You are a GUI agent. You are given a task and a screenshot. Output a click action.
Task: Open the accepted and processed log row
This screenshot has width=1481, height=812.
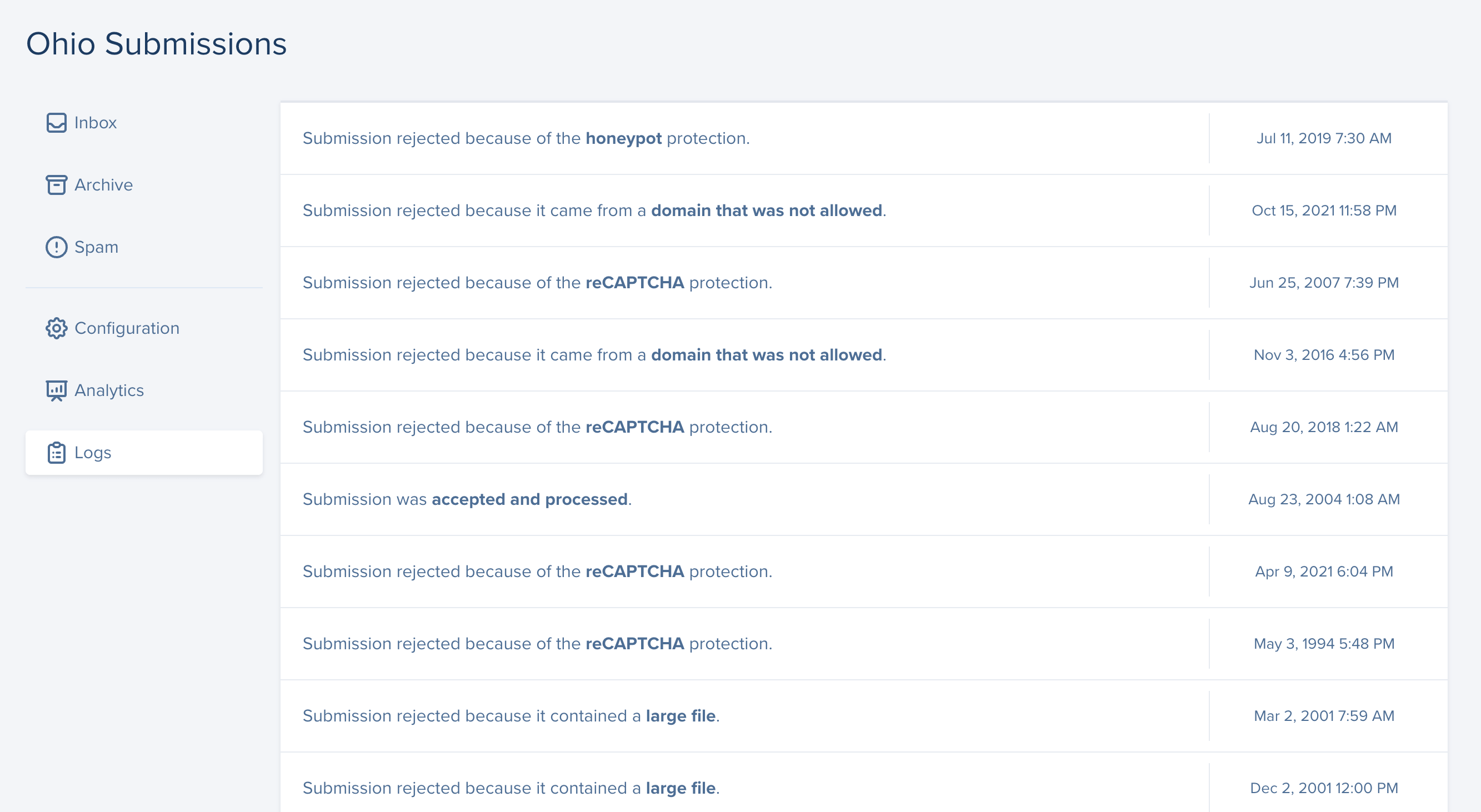[467, 499]
